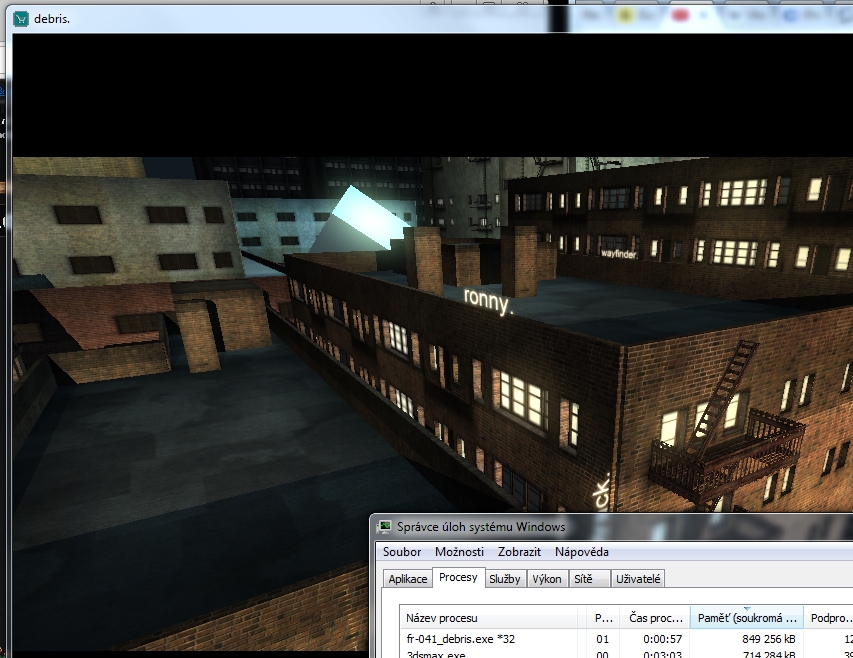853x658 pixels.
Task: Select the 3dsmax.exe process row
Action: pos(627,653)
